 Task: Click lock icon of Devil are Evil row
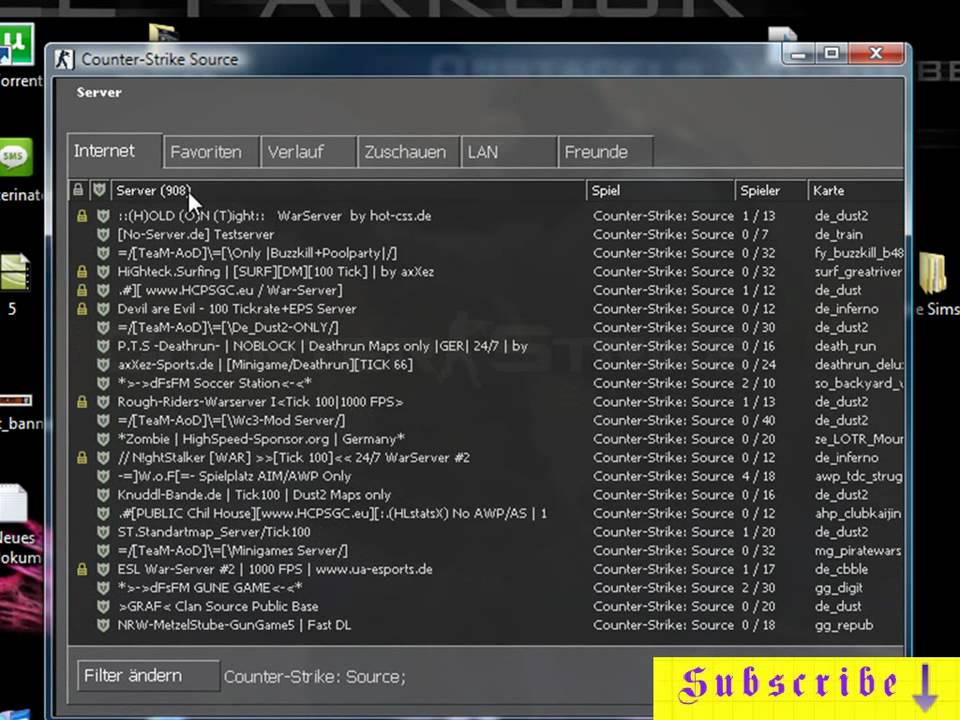coord(81,309)
